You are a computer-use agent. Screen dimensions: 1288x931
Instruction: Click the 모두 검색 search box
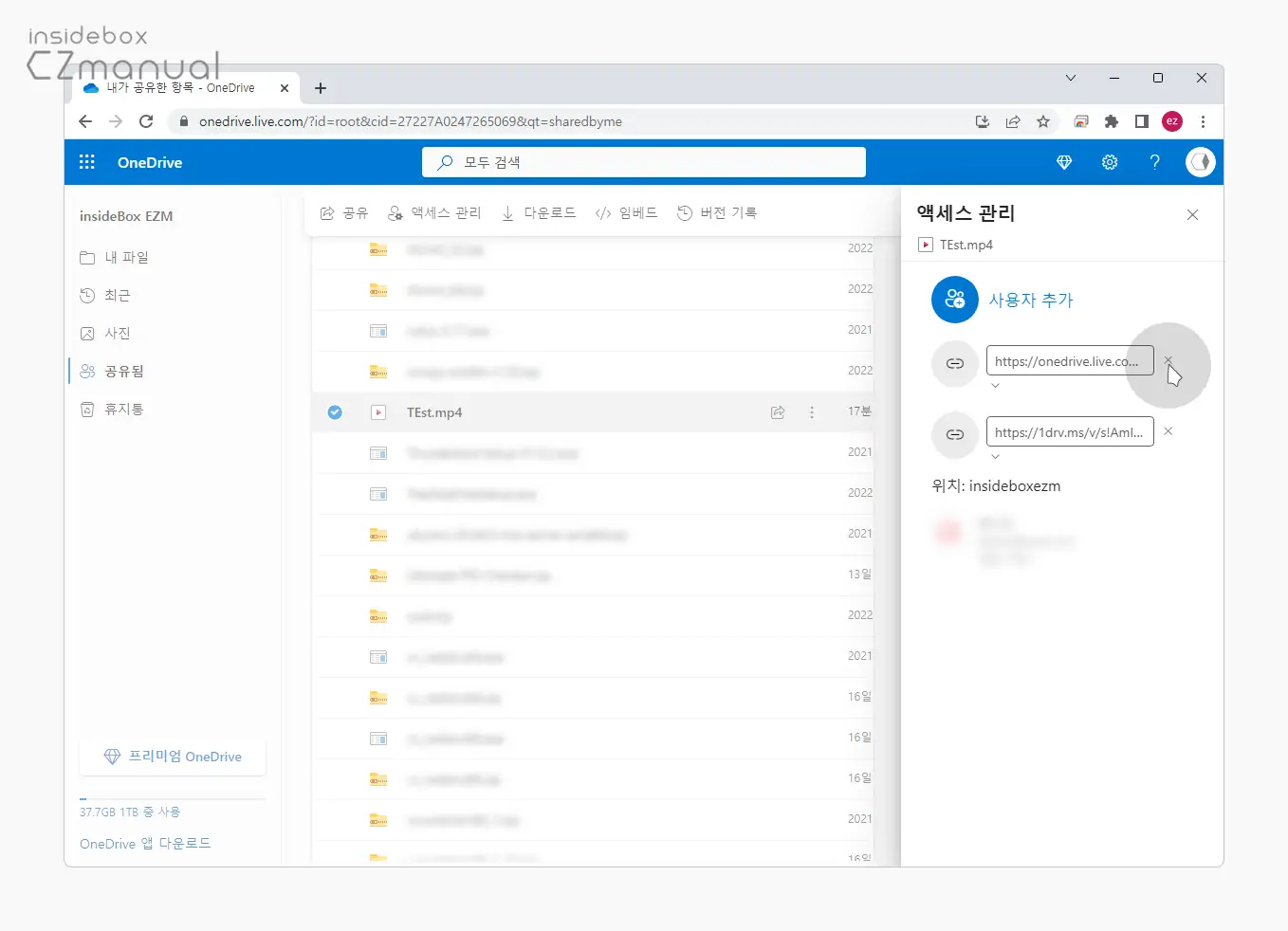[x=643, y=162]
